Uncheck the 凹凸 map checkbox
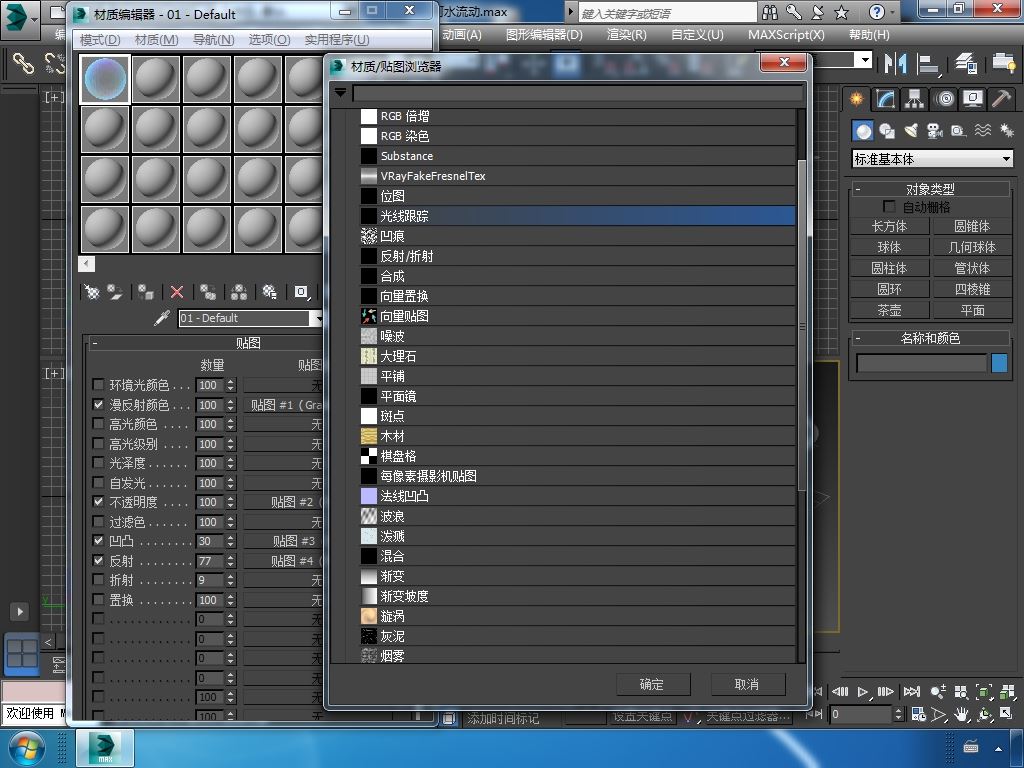 pyautogui.click(x=98, y=541)
